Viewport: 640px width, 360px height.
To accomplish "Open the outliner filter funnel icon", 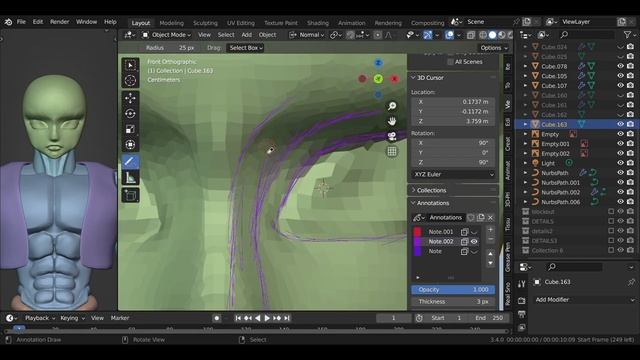I will [627, 35].
